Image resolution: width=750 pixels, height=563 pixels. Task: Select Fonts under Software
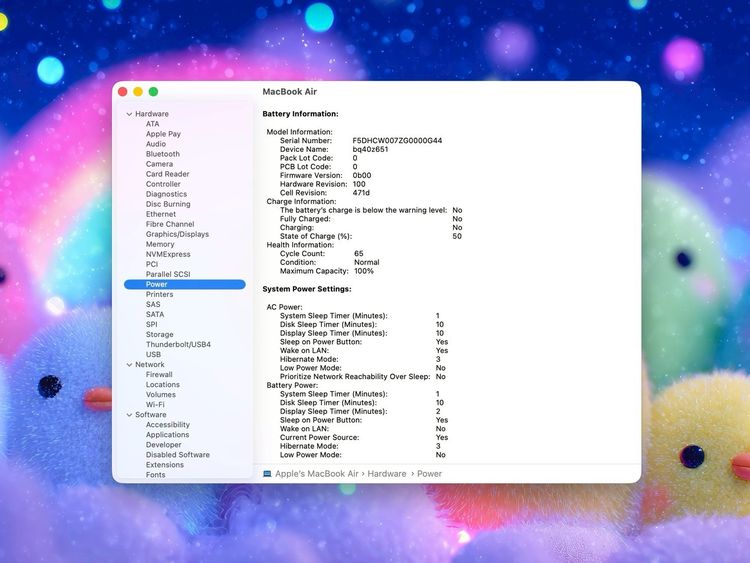tap(155, 475)
